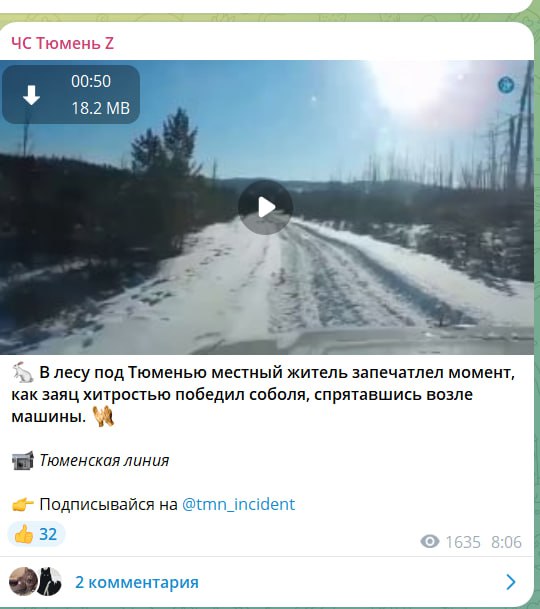Click the raised hands emoji after машины
540x609 pixels.
click(103, 416)
